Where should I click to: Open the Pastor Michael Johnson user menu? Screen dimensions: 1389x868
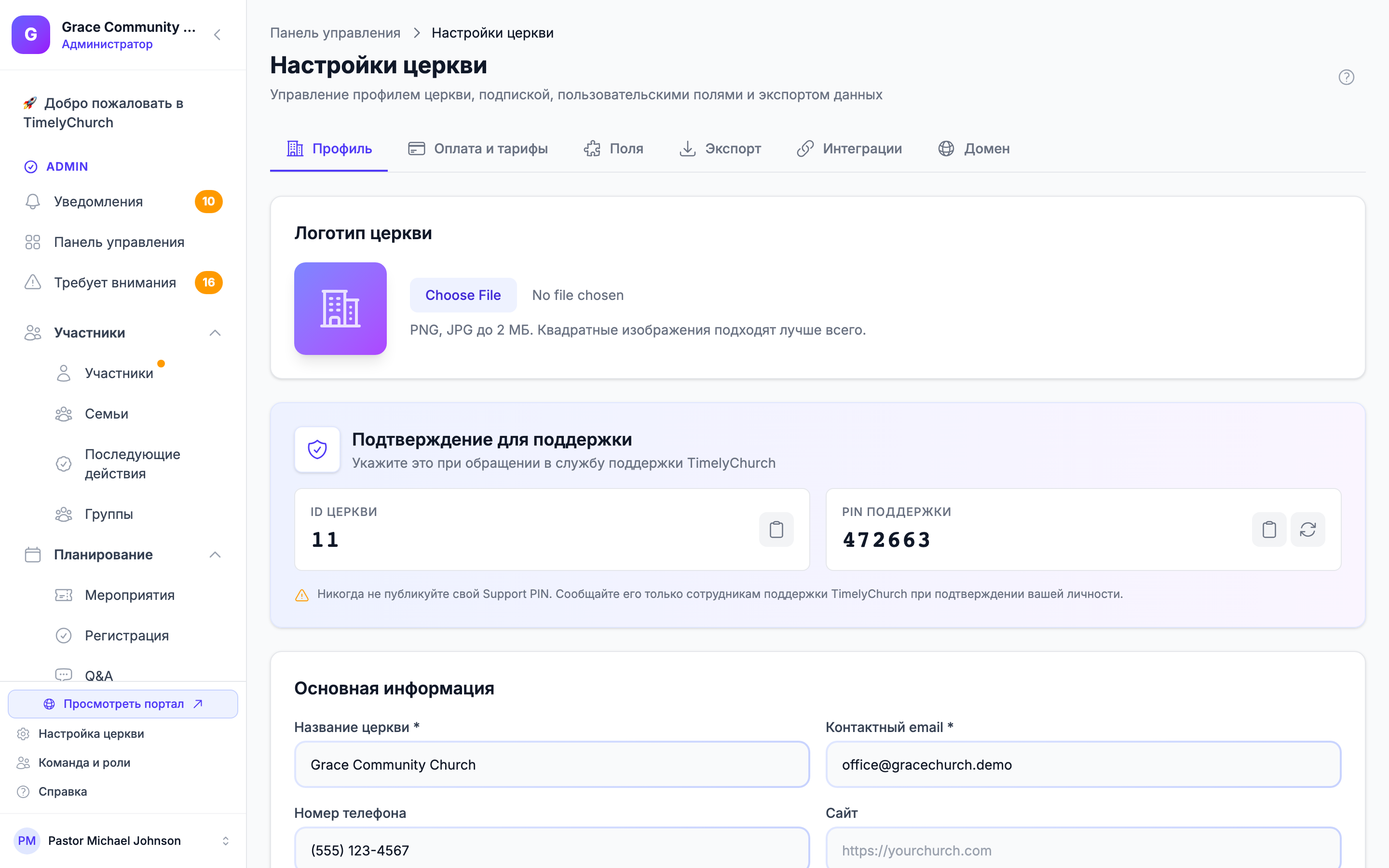123,841
